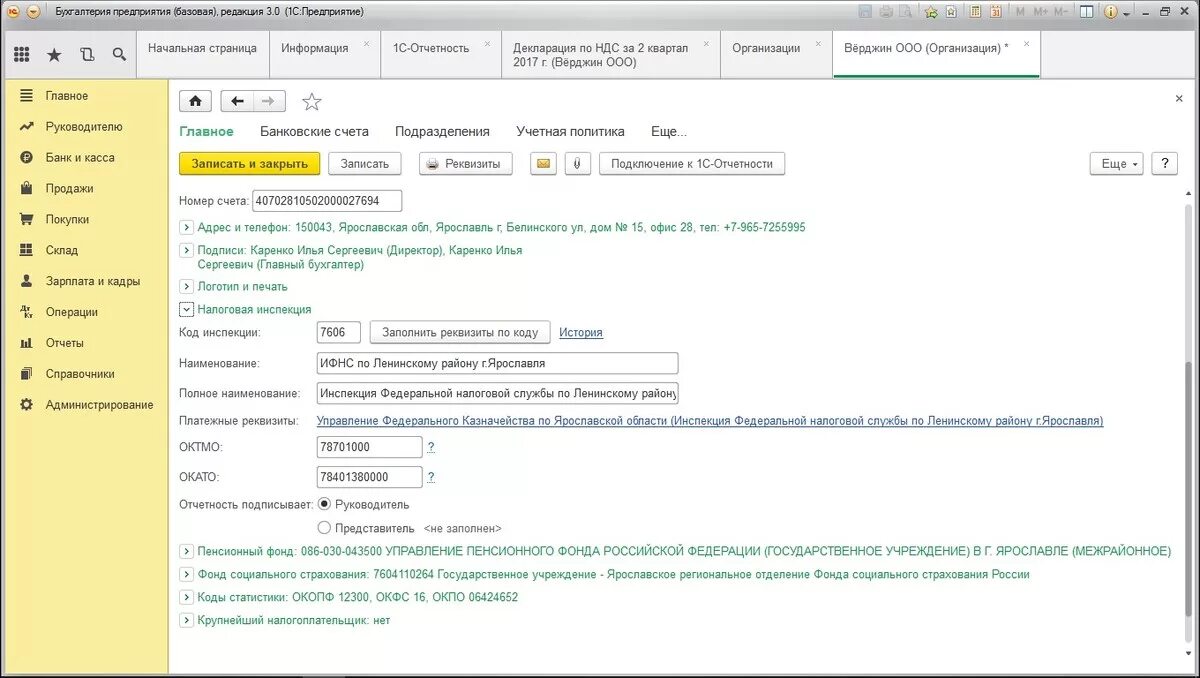The height and width of the screenshot is (678, 1200).
Task: Close the organization form with X
Action: coord(1179,99)
